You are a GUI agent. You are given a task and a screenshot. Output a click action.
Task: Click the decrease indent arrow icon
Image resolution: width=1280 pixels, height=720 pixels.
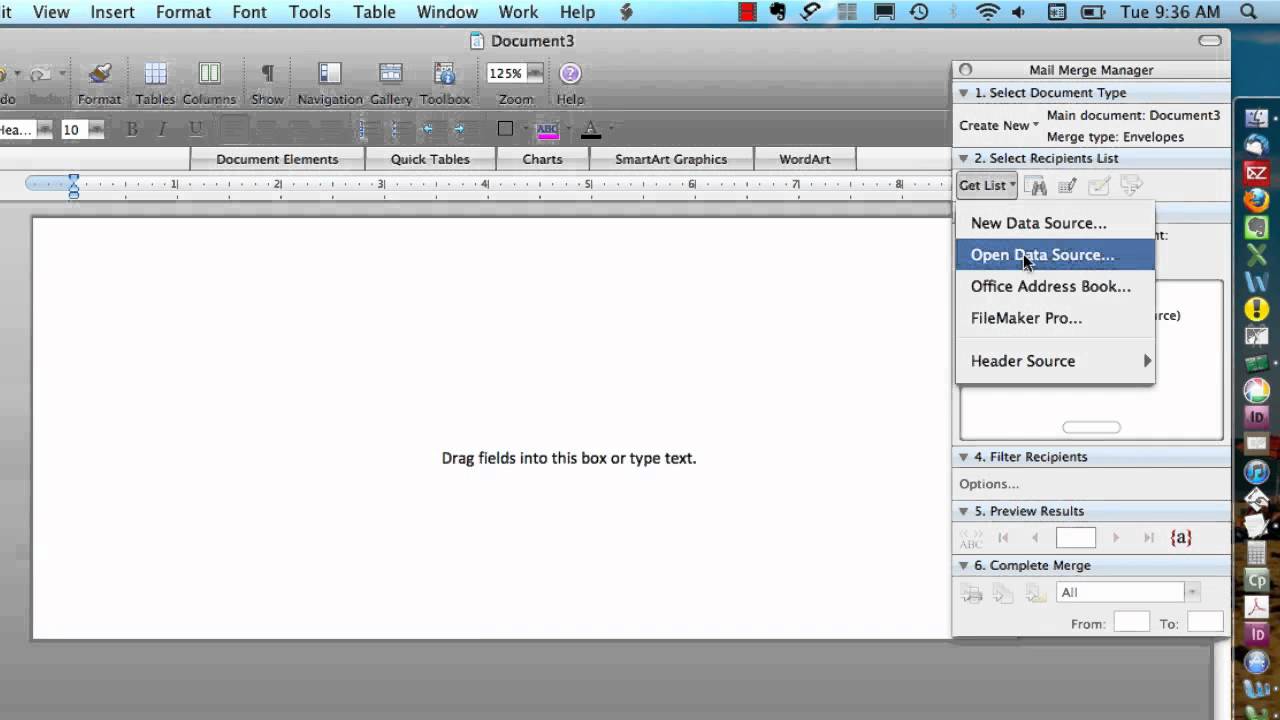point(428,129)
